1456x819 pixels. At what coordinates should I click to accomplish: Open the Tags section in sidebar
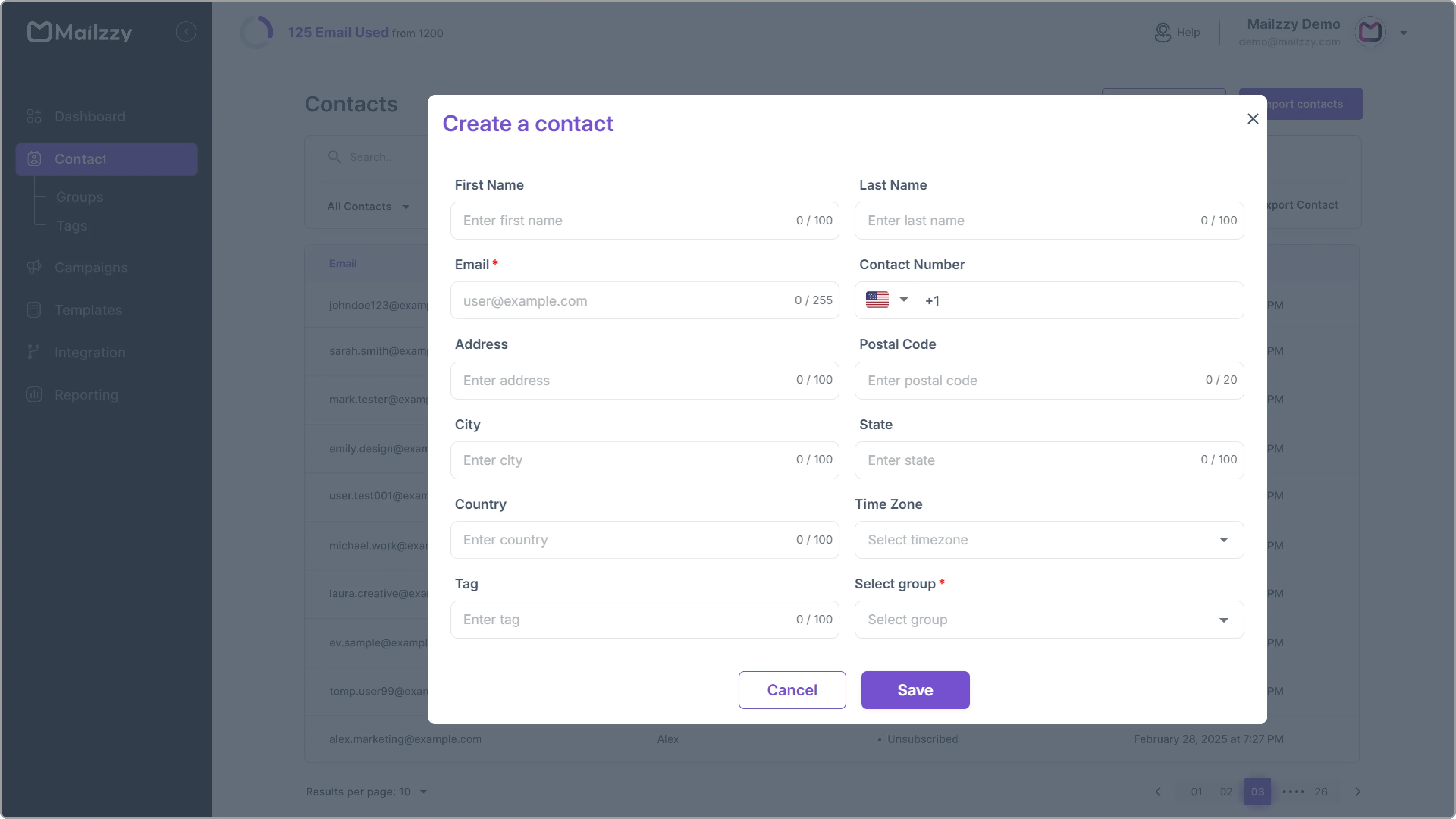click(x=72, y=226)
